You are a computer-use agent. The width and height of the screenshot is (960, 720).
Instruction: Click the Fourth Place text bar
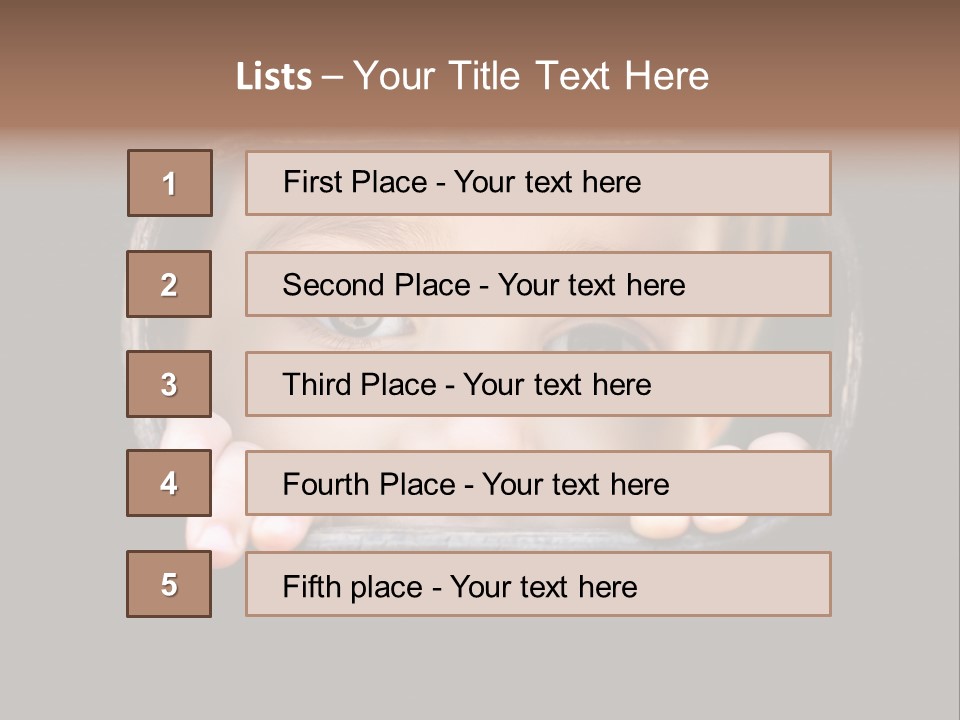click(x=538, y=484)
